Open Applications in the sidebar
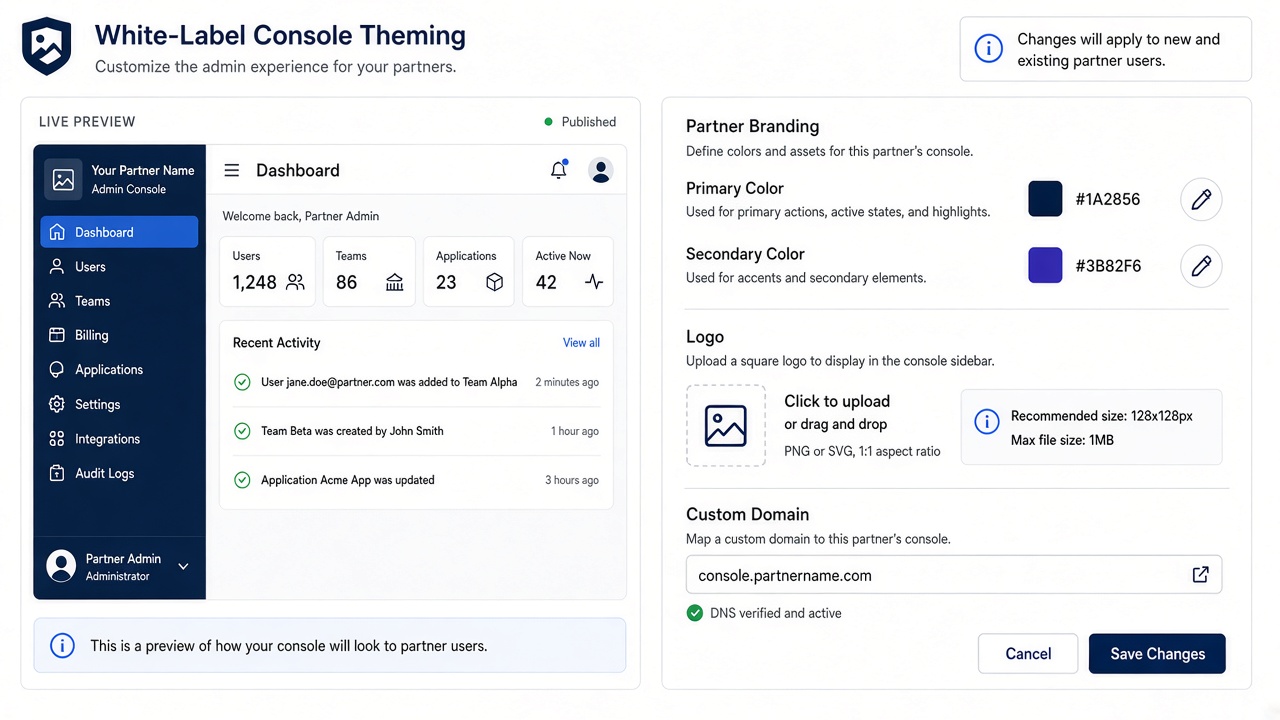 119,370
